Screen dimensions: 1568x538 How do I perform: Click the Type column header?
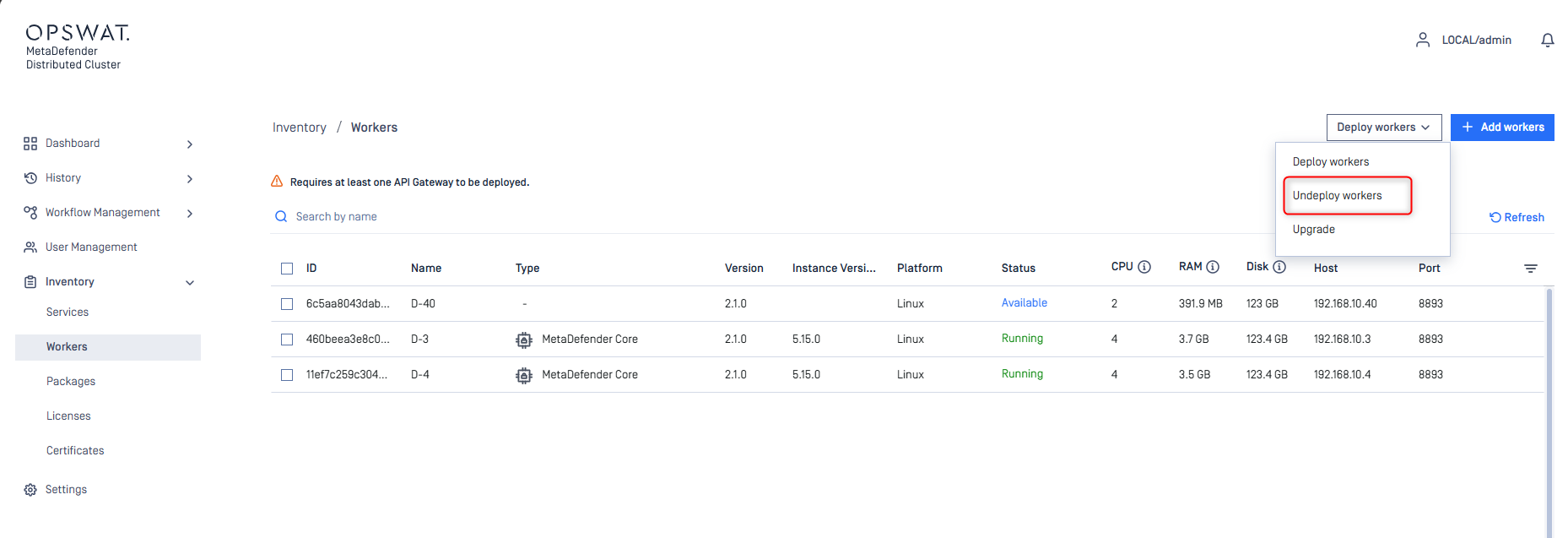(x=527, y=269)
